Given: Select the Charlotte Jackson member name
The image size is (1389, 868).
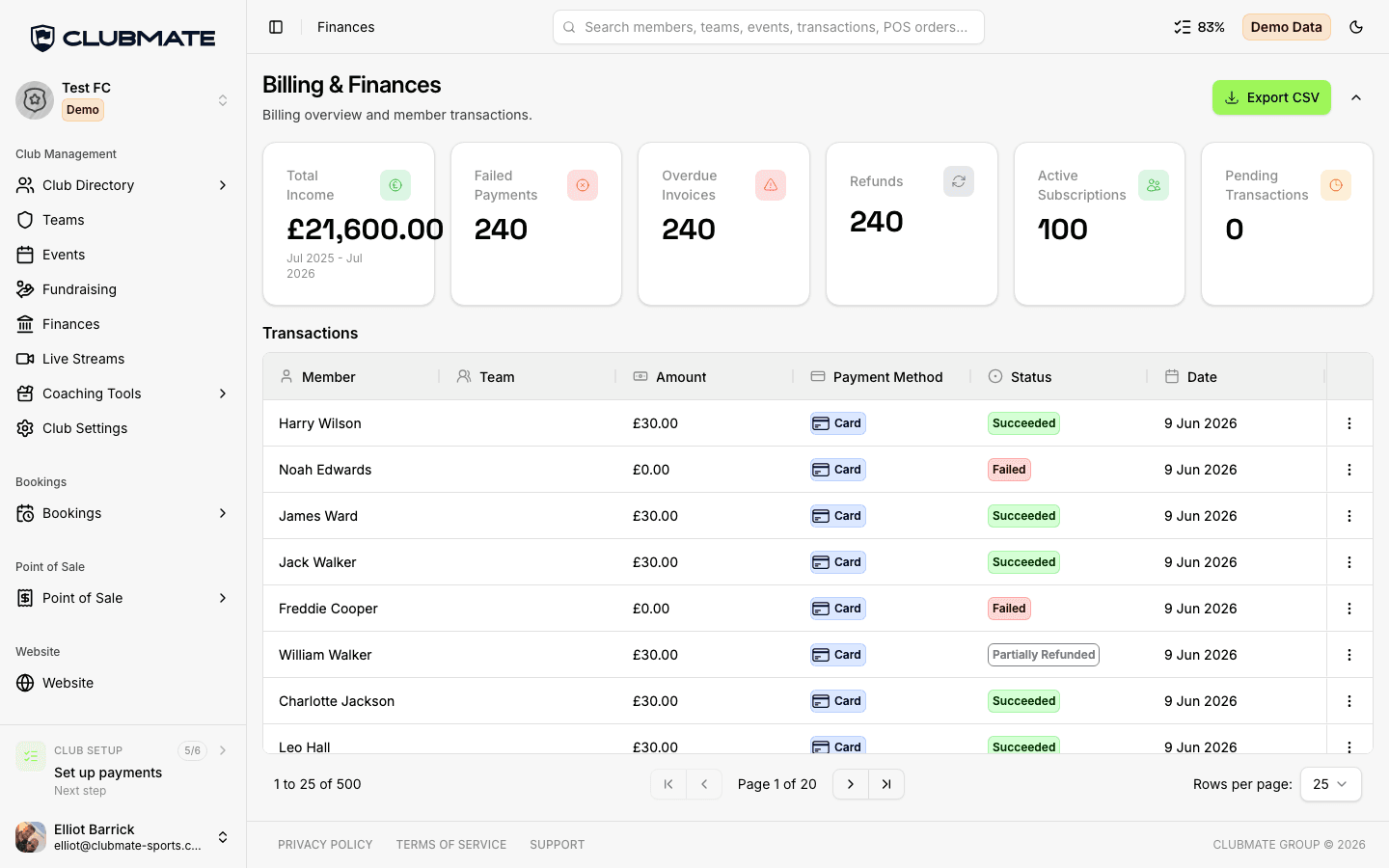Looking at the screenshot, I should (x=337, y=701).
